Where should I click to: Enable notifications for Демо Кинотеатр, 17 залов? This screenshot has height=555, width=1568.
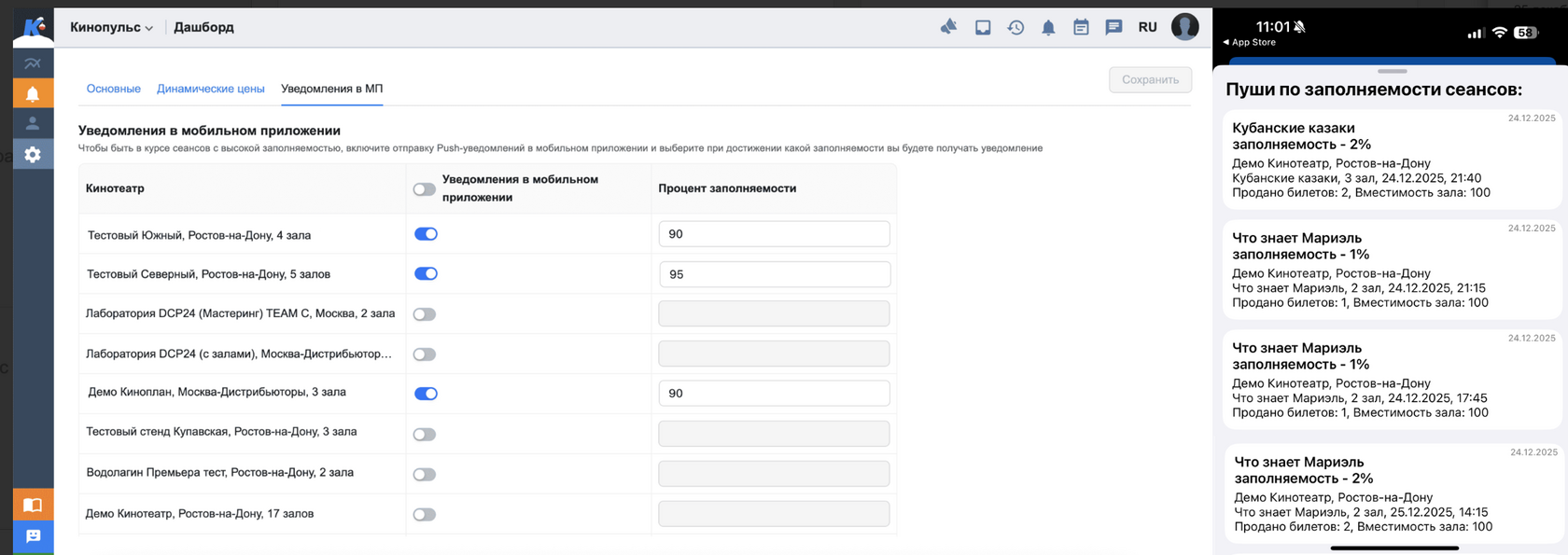point(425,514)
